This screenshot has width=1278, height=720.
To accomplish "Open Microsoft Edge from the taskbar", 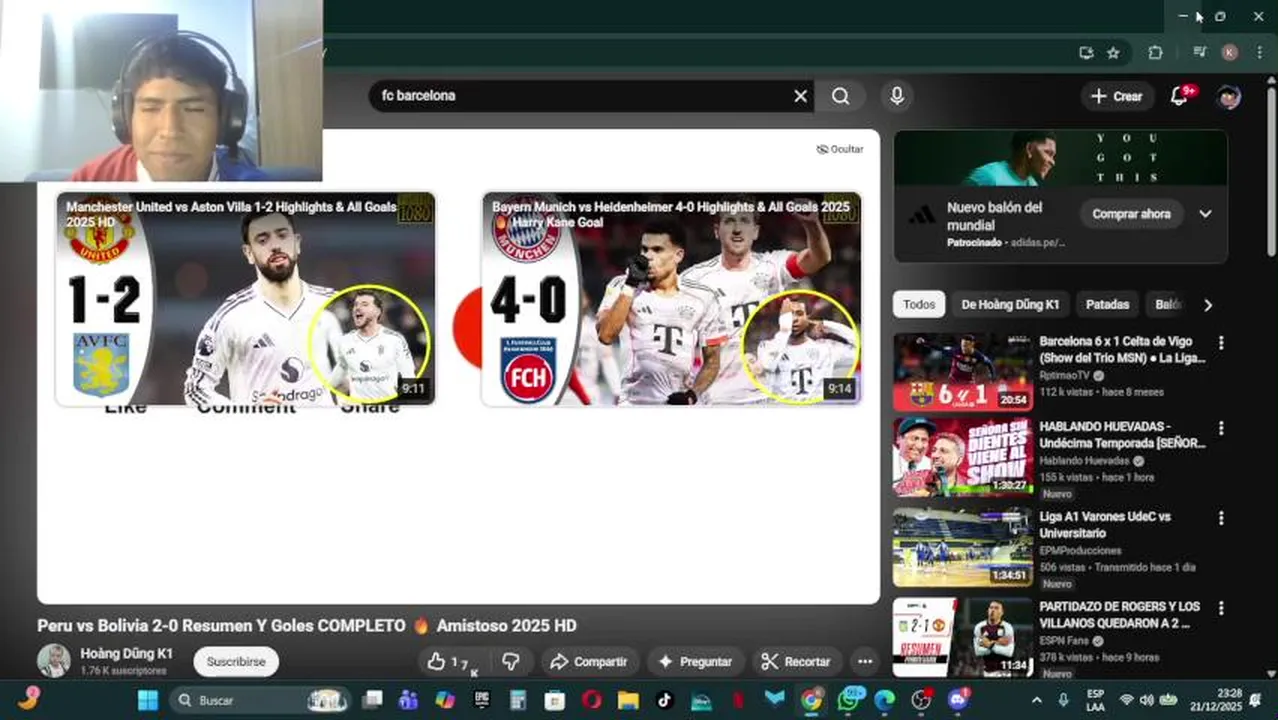I will (x=885, y=700).
